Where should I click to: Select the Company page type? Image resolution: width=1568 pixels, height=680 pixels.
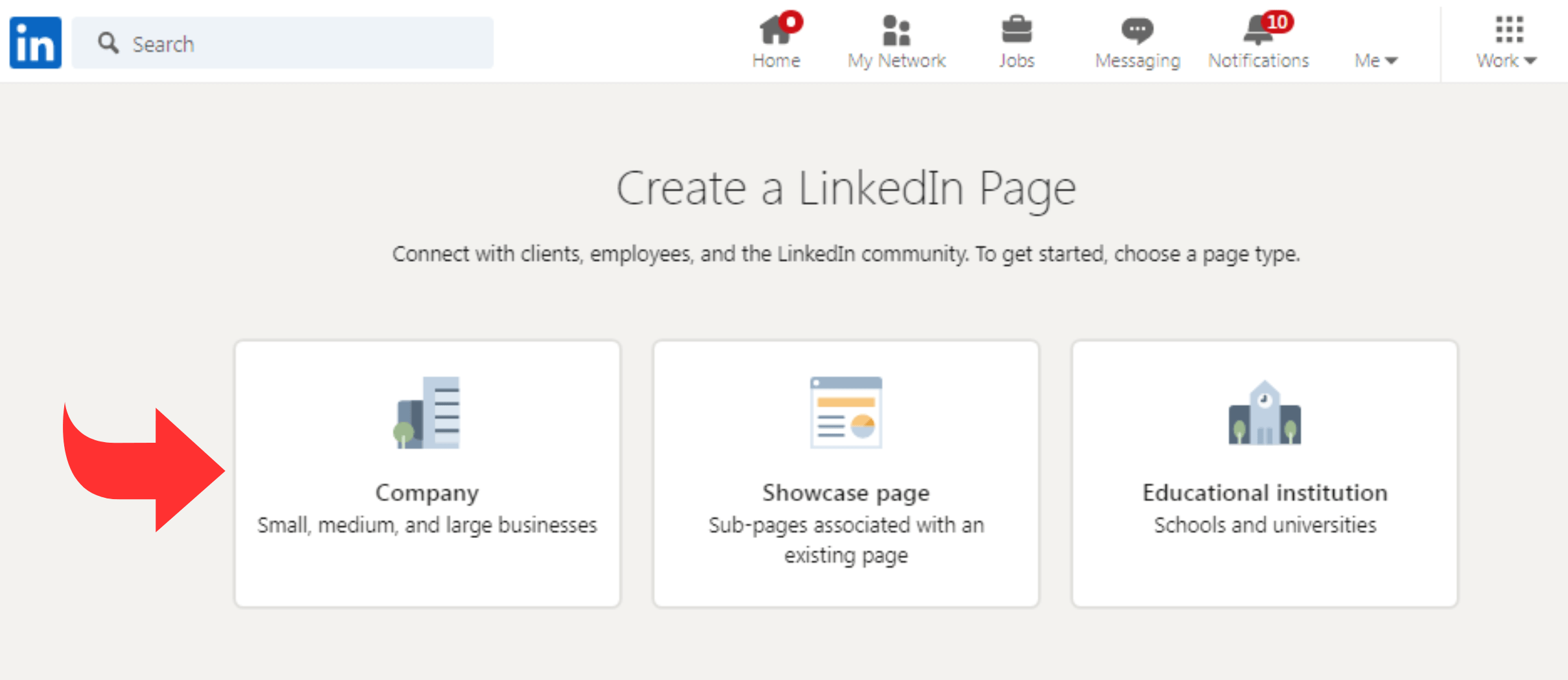pos(427,474)
